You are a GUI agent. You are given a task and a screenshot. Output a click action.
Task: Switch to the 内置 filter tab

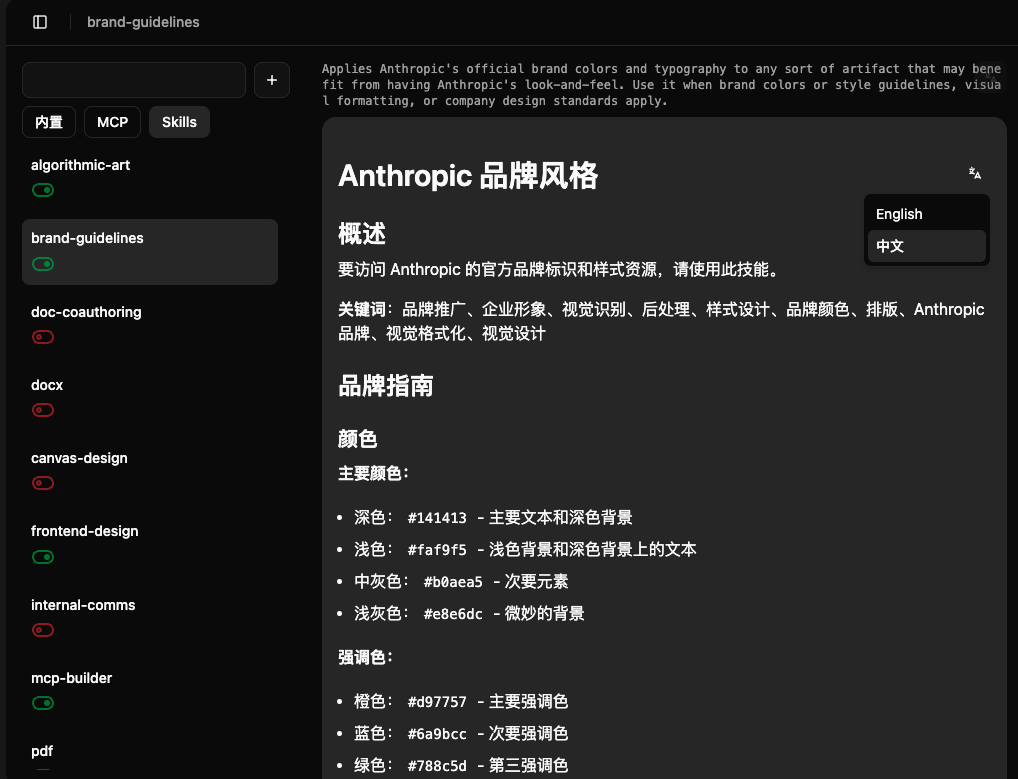(49, 121)
